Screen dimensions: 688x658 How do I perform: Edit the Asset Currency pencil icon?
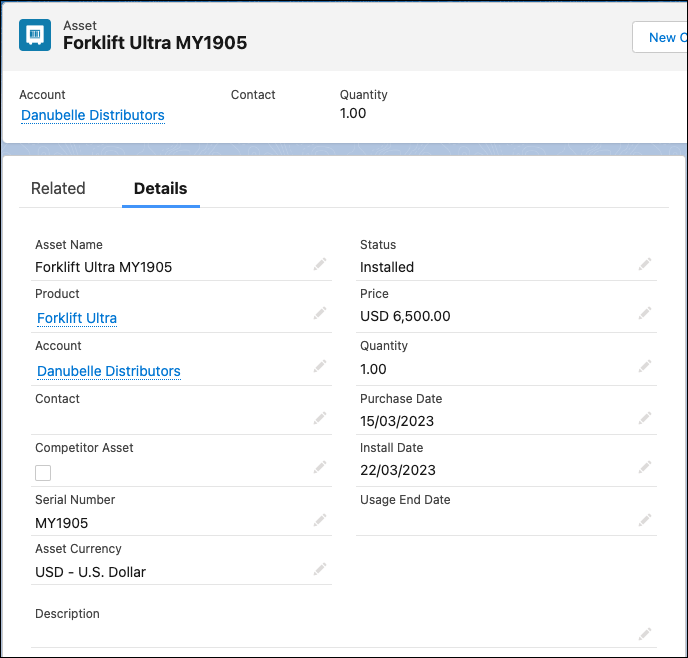tap(320, 569)
